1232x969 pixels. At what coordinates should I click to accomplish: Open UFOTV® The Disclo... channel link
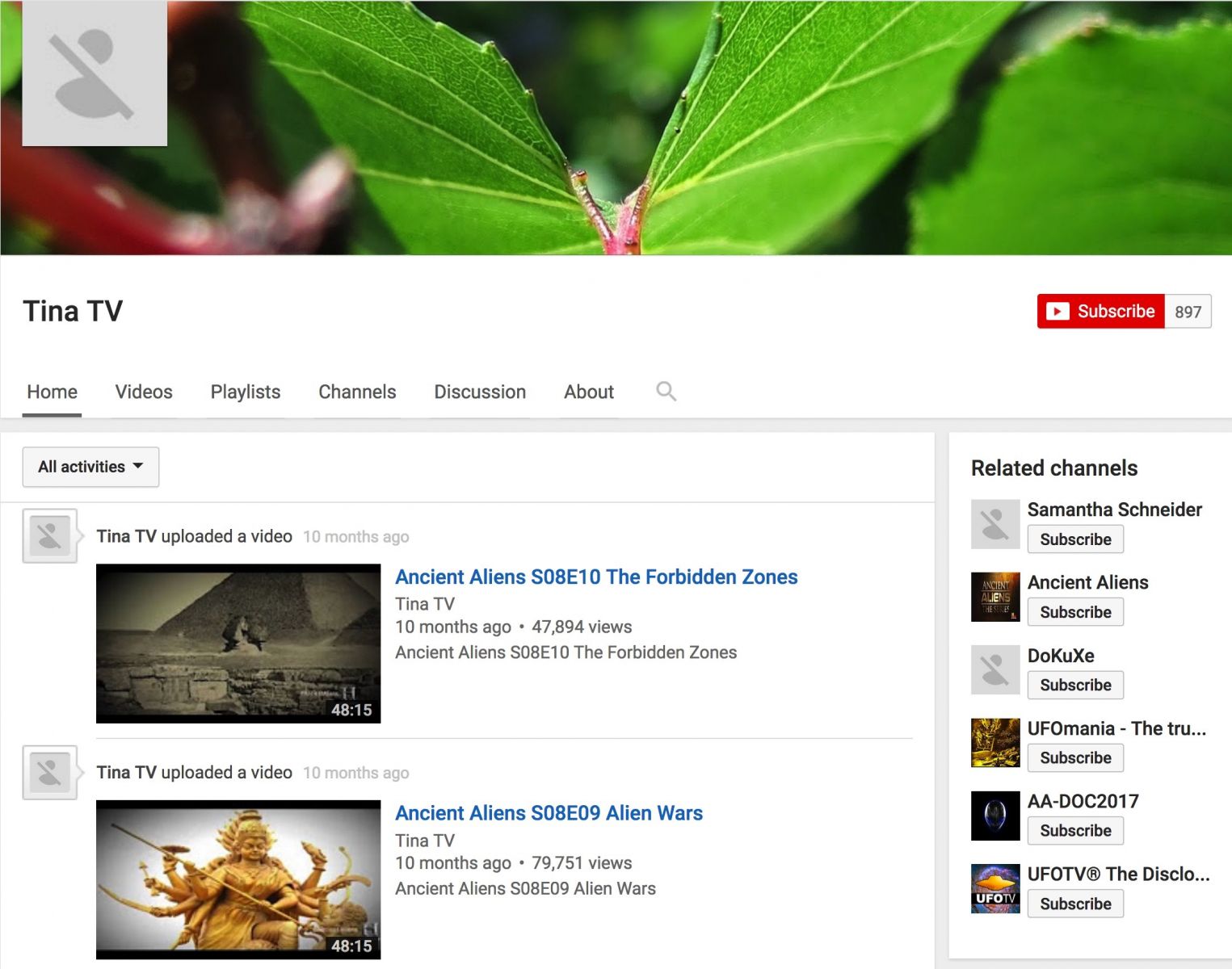pyautogui.click(x=1118, y=874)
